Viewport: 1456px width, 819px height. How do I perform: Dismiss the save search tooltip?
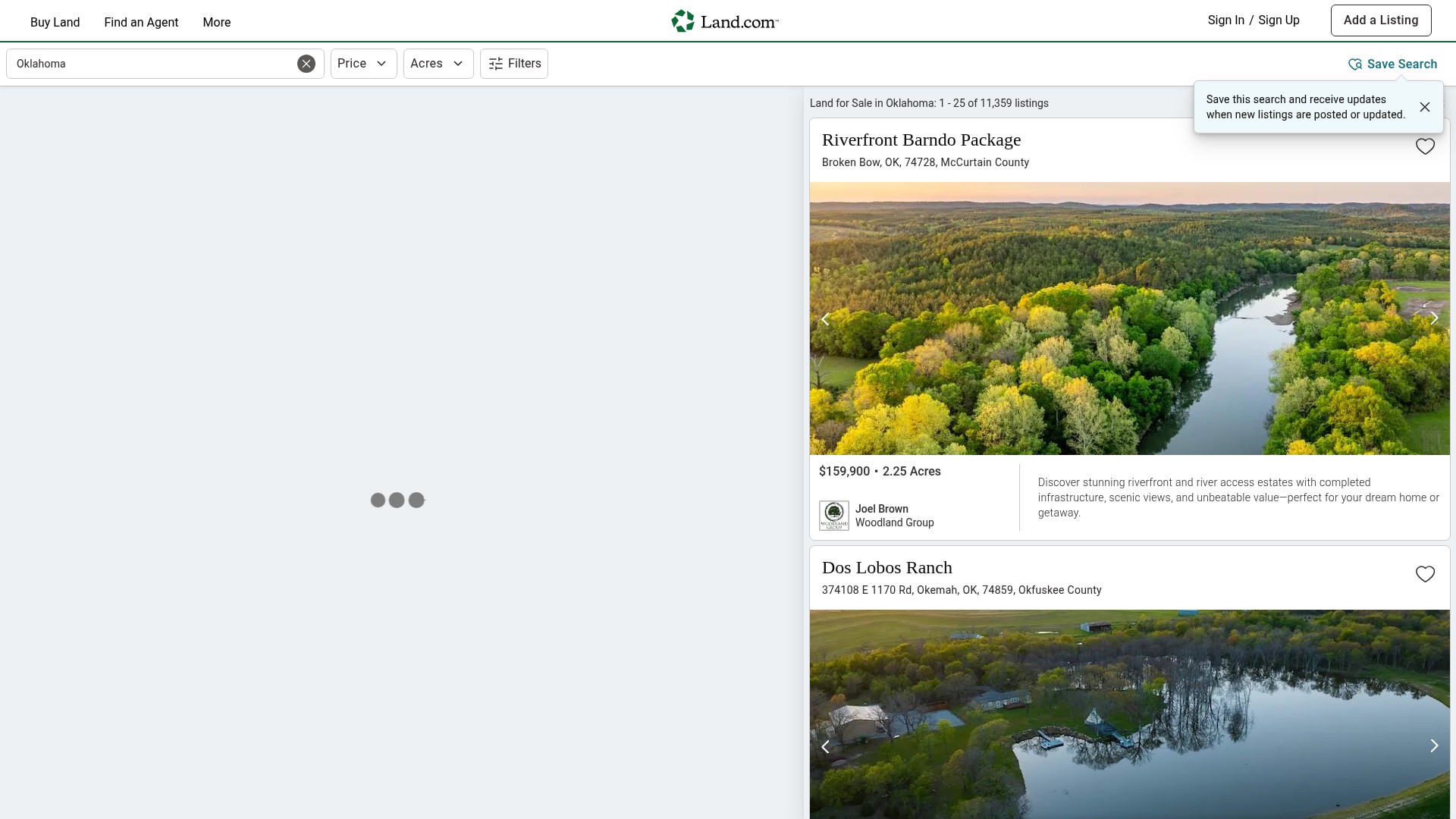tap(1425, 107)
